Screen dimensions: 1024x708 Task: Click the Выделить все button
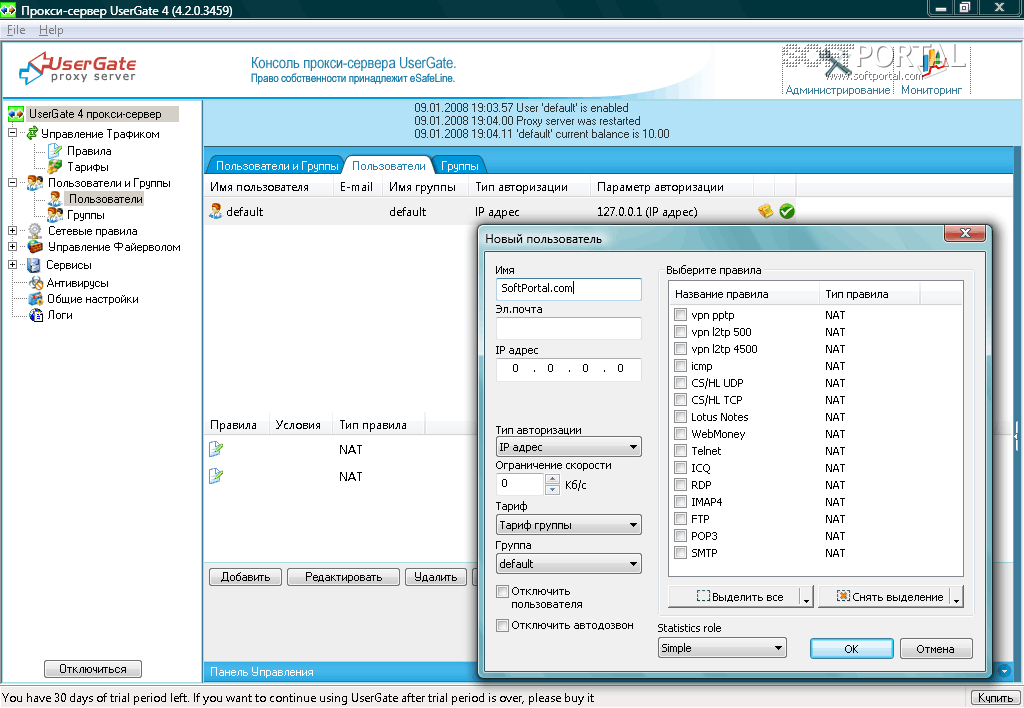pos(741,597)
